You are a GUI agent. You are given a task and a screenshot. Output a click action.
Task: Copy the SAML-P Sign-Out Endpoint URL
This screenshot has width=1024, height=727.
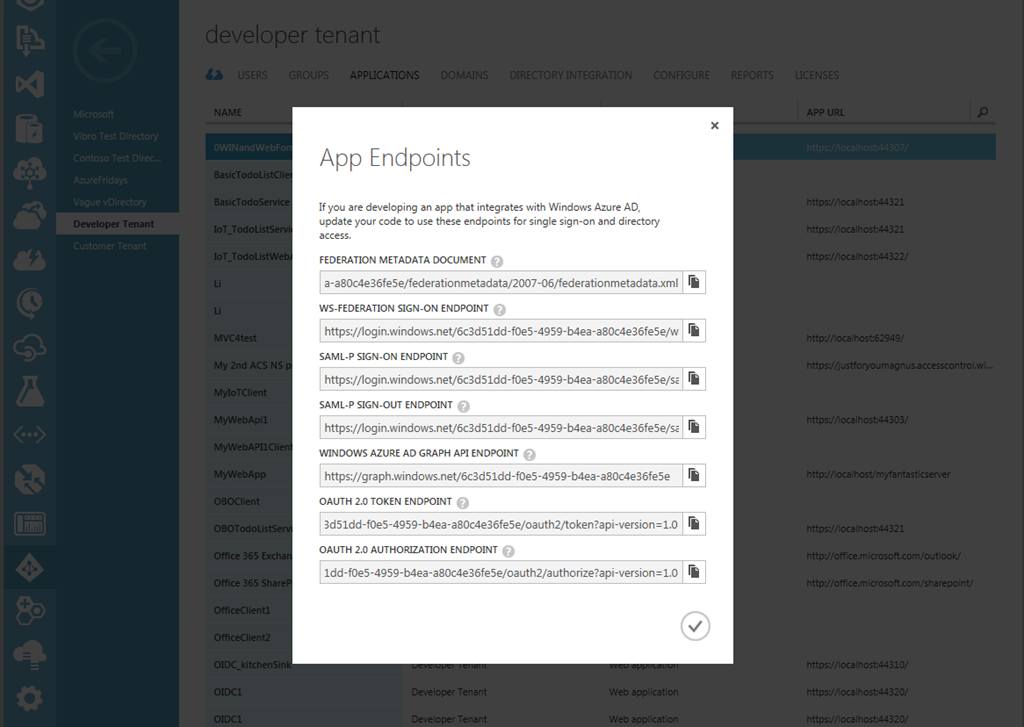(694, 427)
